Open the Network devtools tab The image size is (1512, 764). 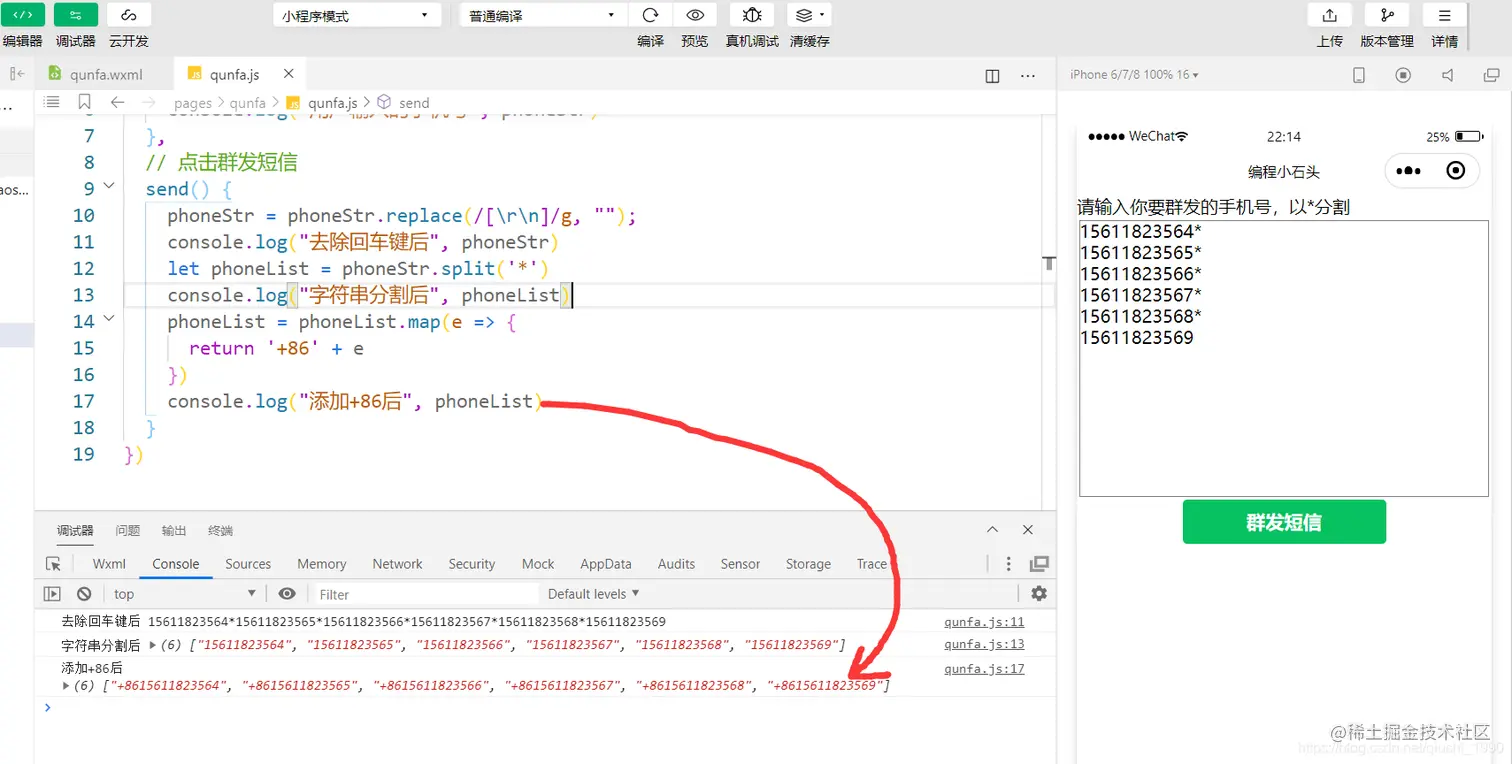coord(397,564)
